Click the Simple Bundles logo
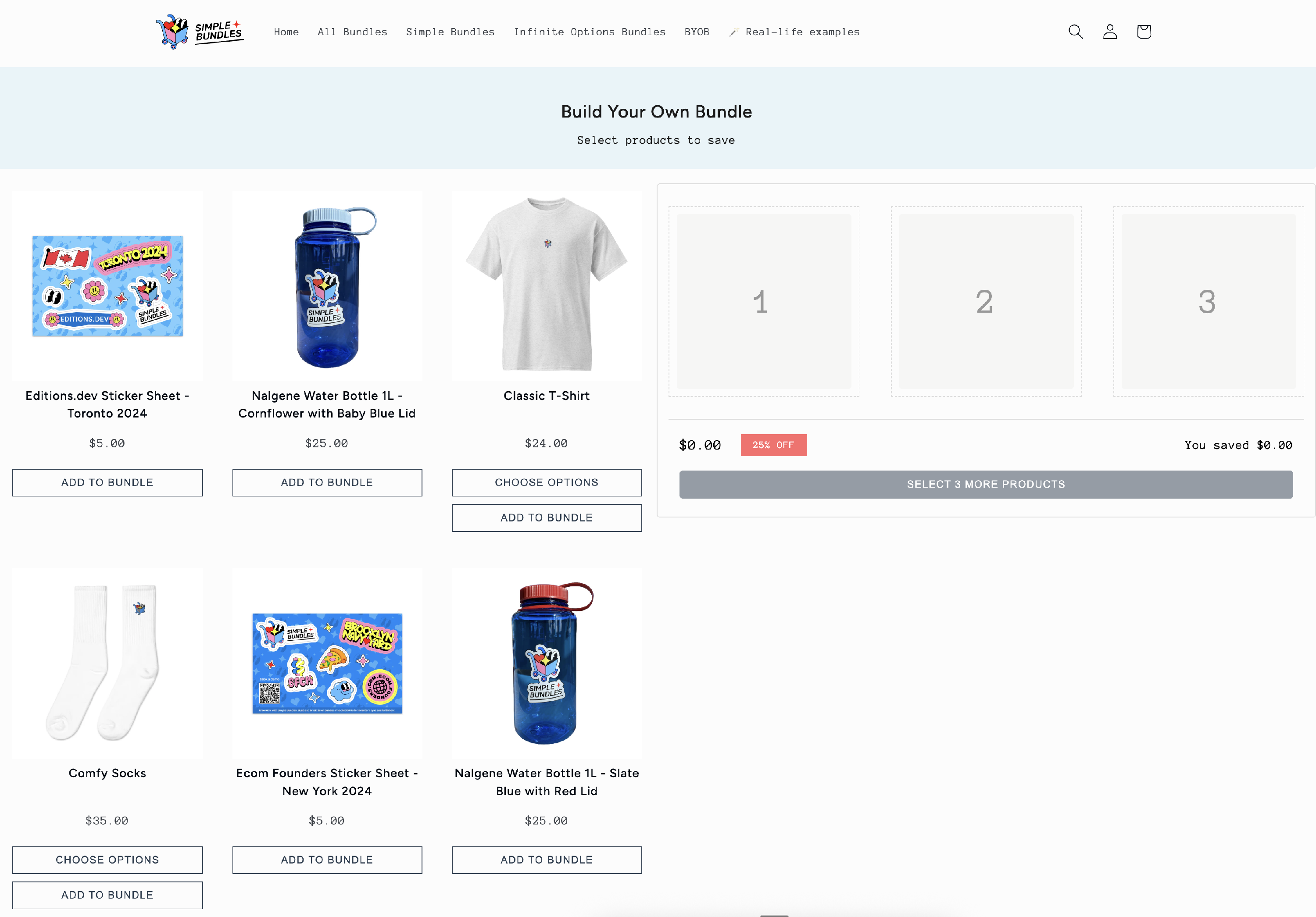The image size is (1316, 917). (200, 32)
